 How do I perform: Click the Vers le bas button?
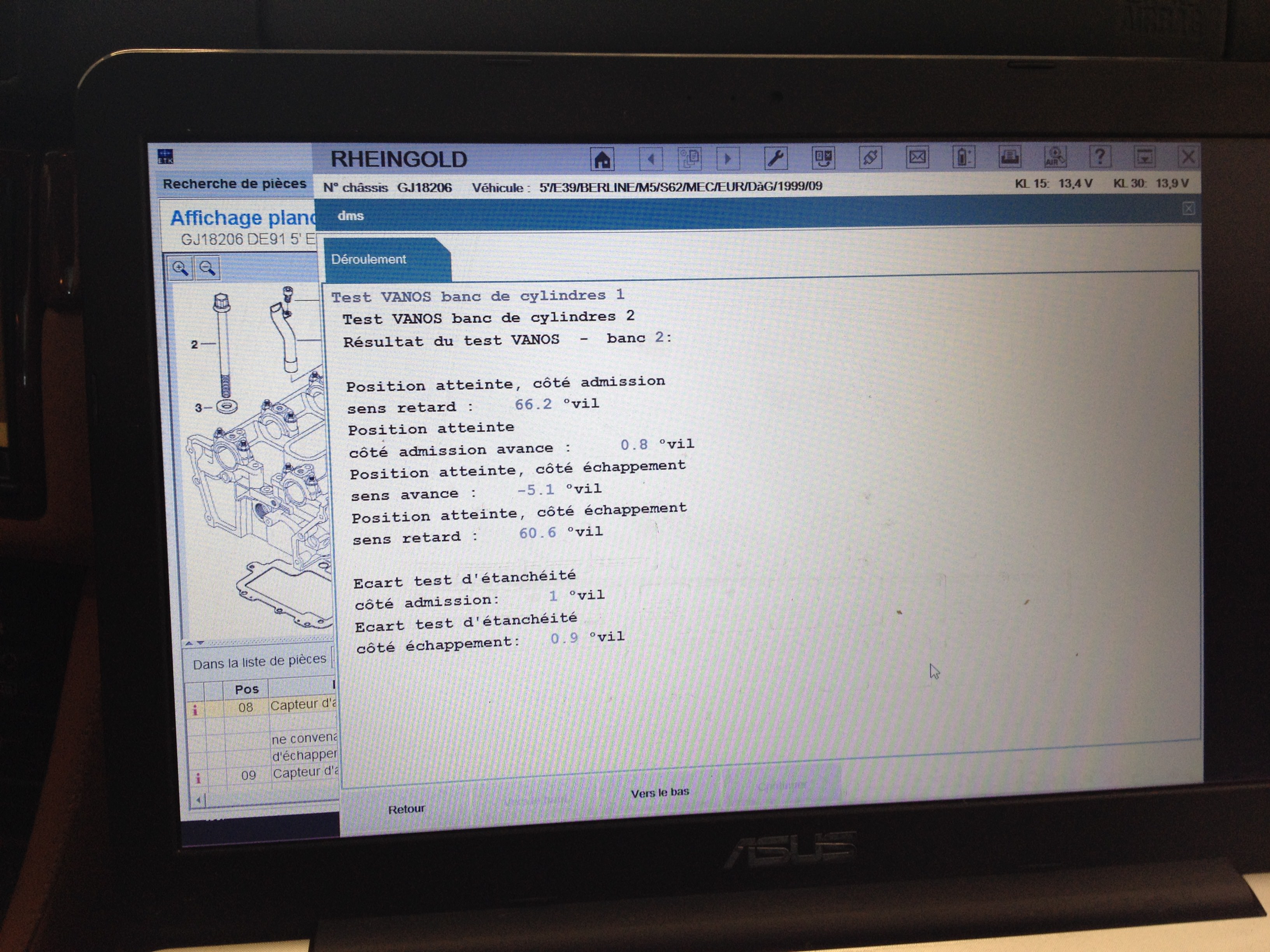(660, 793)
